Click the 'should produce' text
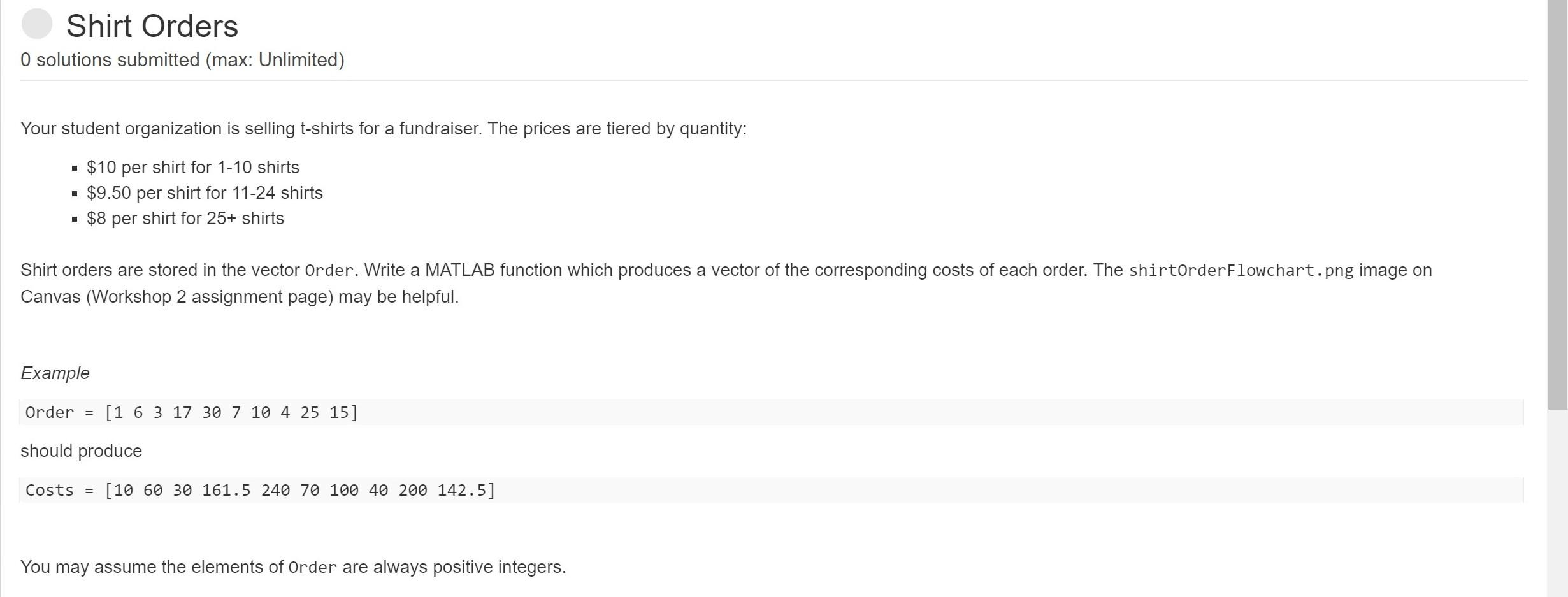This screenshot has height=597, width=1568. [x=82, y=450]
